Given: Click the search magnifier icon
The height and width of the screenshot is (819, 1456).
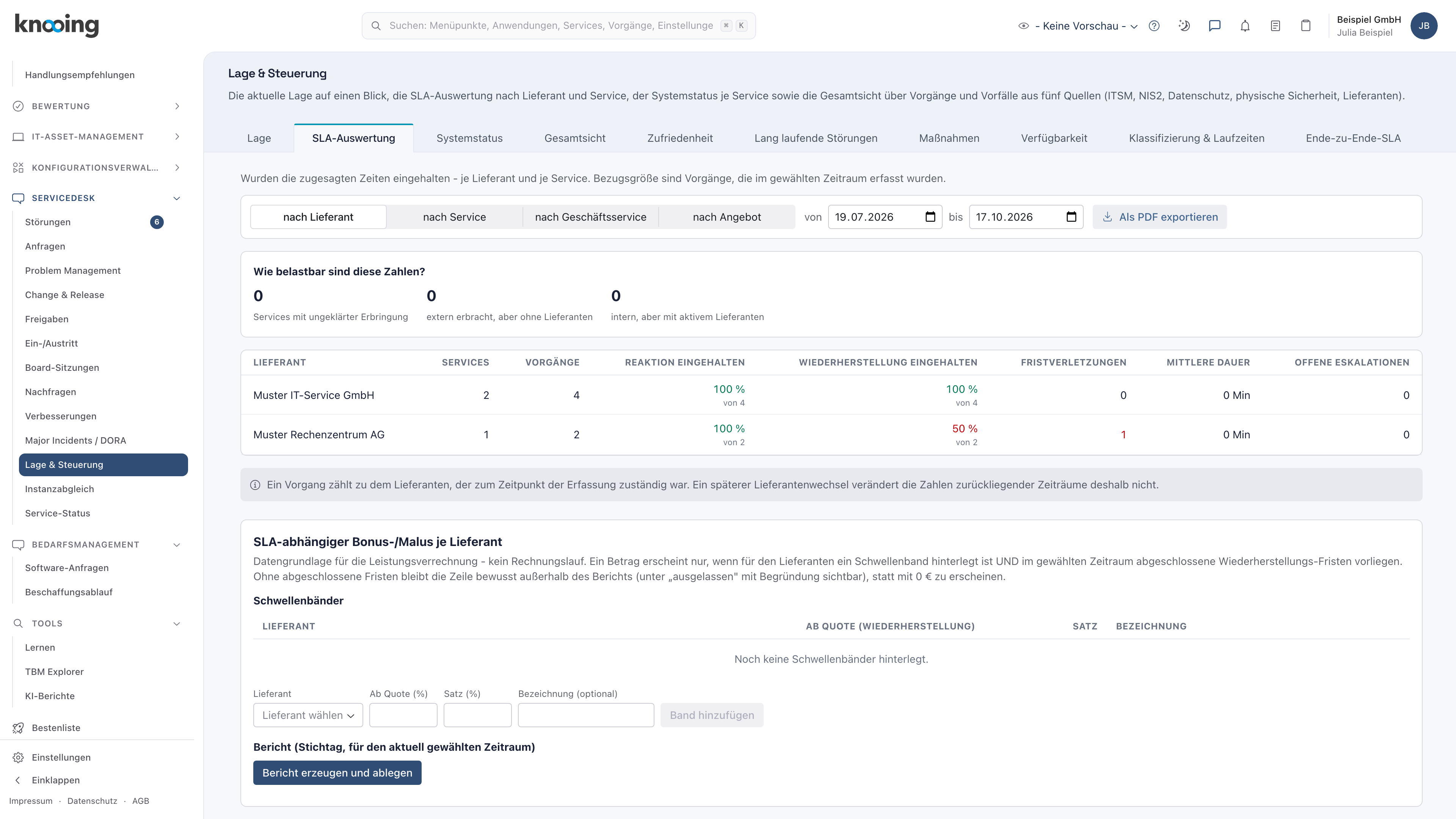Looking at the screenshot, I should [376, 26].
